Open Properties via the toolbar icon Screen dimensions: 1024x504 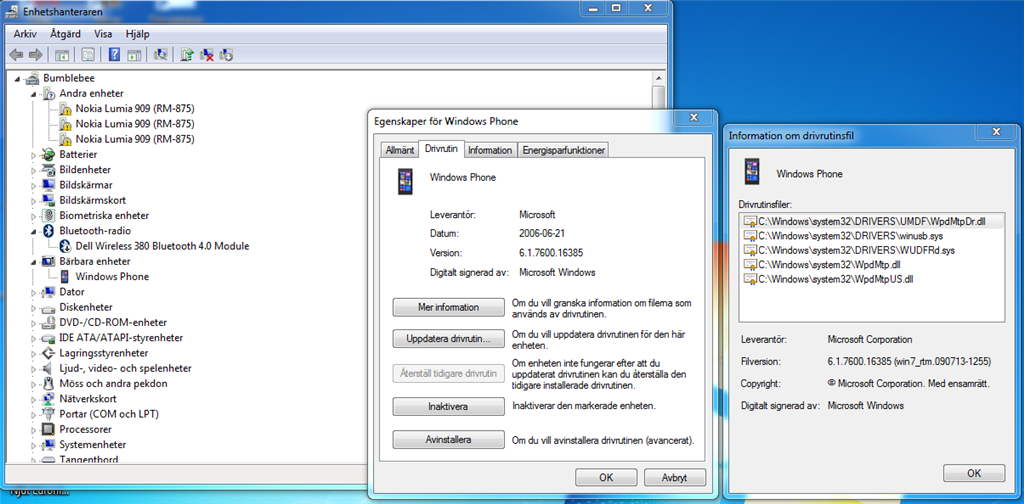tap(88, 55)
